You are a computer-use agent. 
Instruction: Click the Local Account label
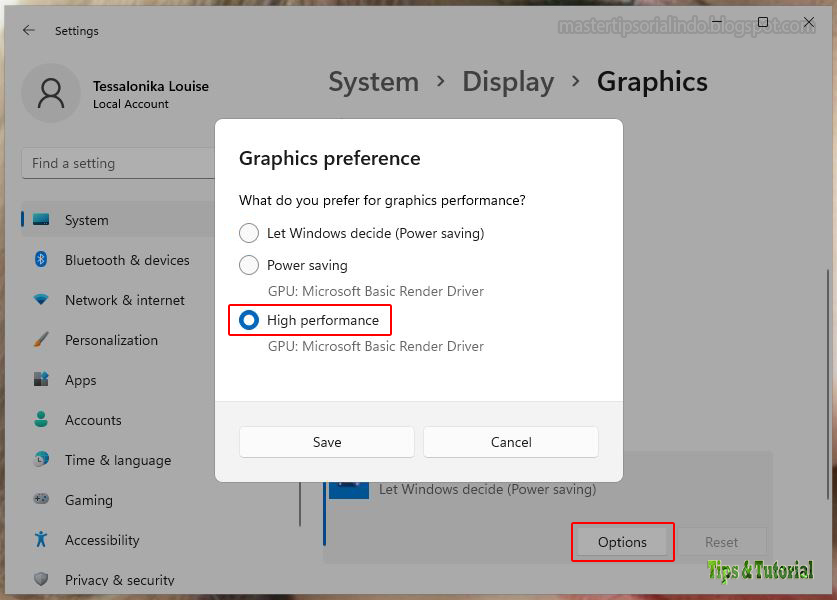point(131,104)
